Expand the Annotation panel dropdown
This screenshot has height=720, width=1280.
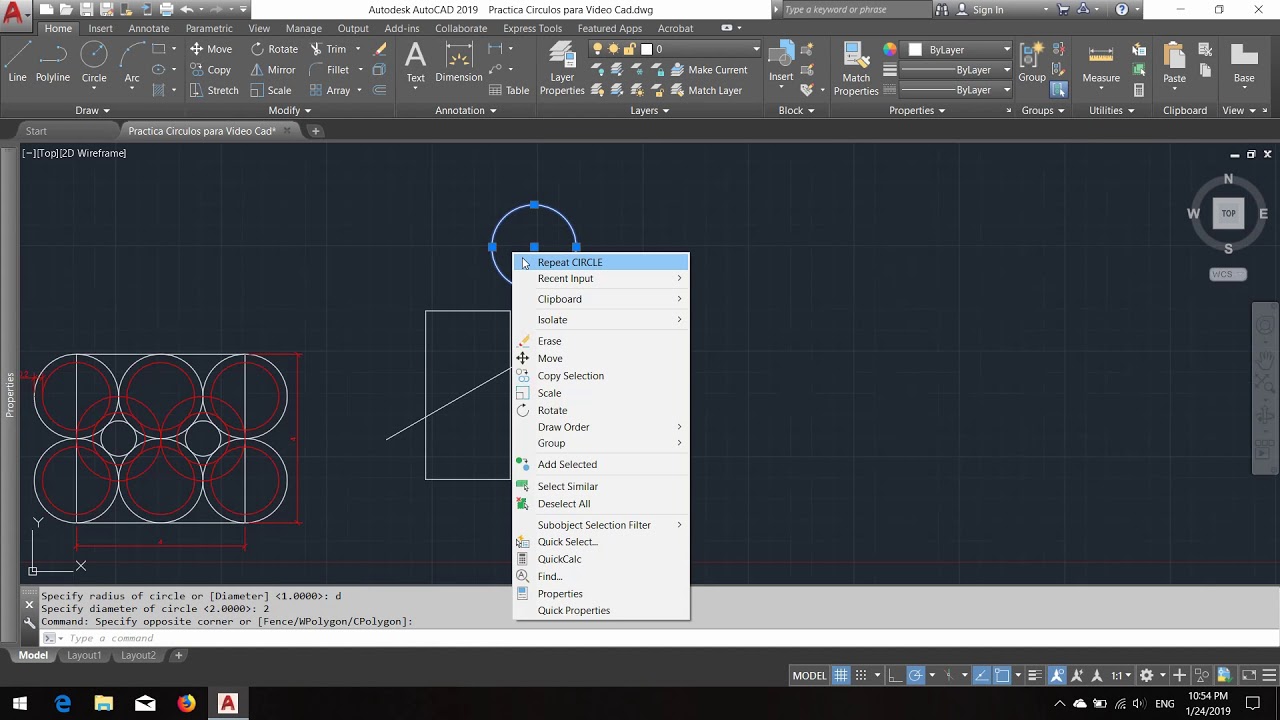(x=466, y=110)
